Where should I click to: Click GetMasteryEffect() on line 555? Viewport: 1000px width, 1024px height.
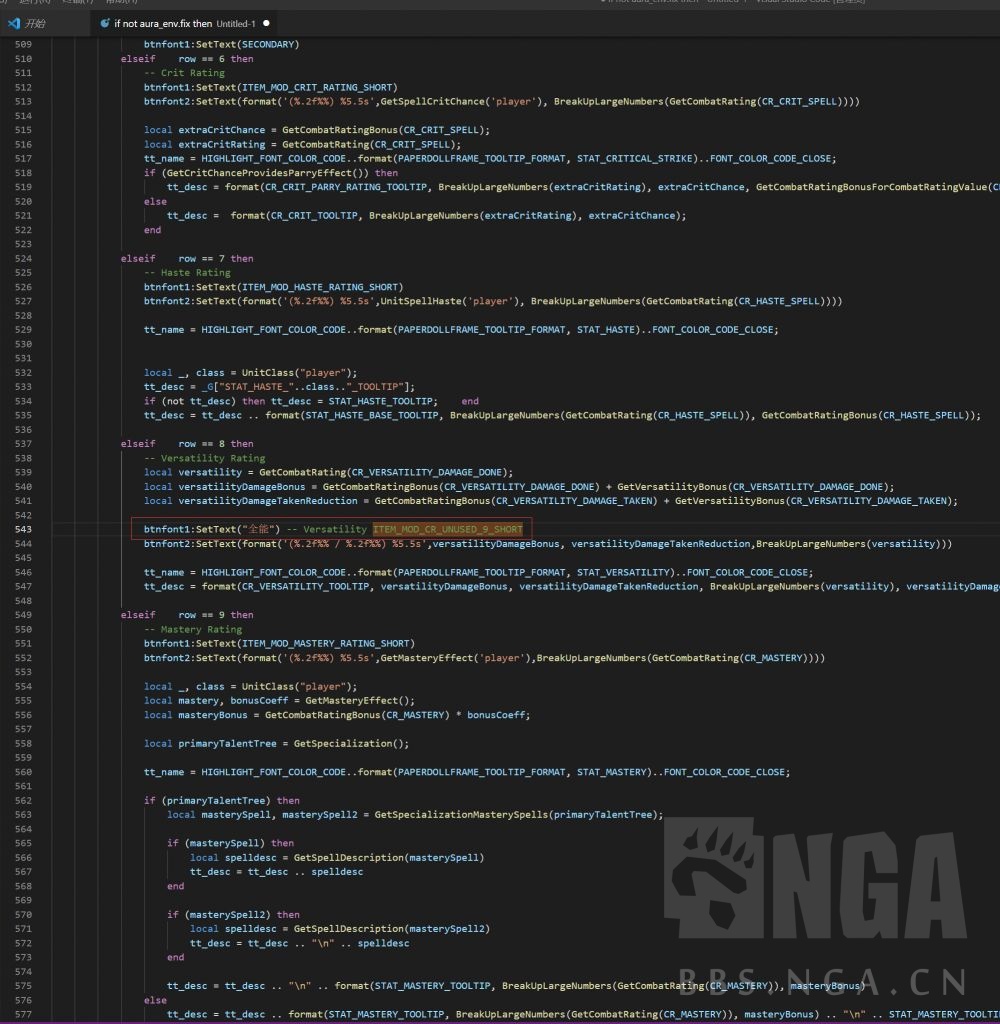point(357,701)
